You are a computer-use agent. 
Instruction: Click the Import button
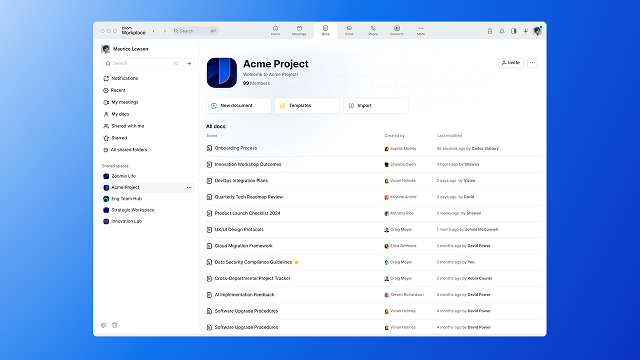coord(376,106)
